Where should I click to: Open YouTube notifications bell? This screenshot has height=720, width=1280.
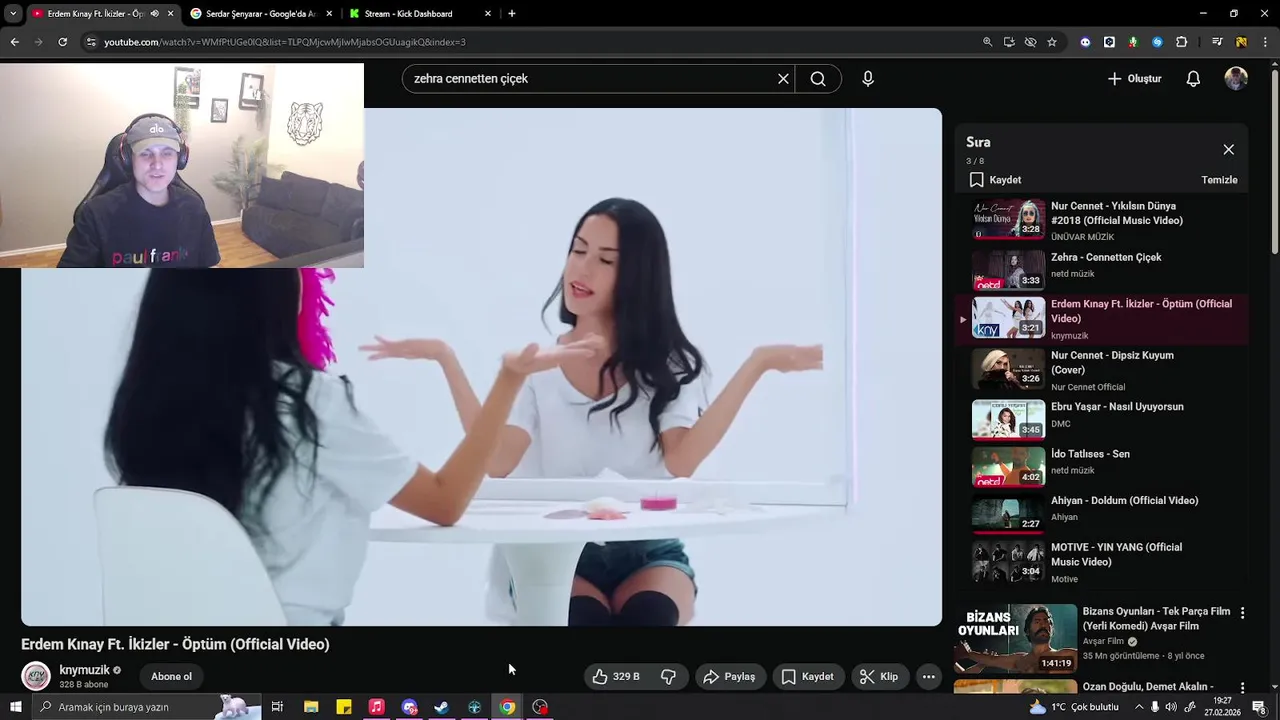click(x=1193, y=79)
